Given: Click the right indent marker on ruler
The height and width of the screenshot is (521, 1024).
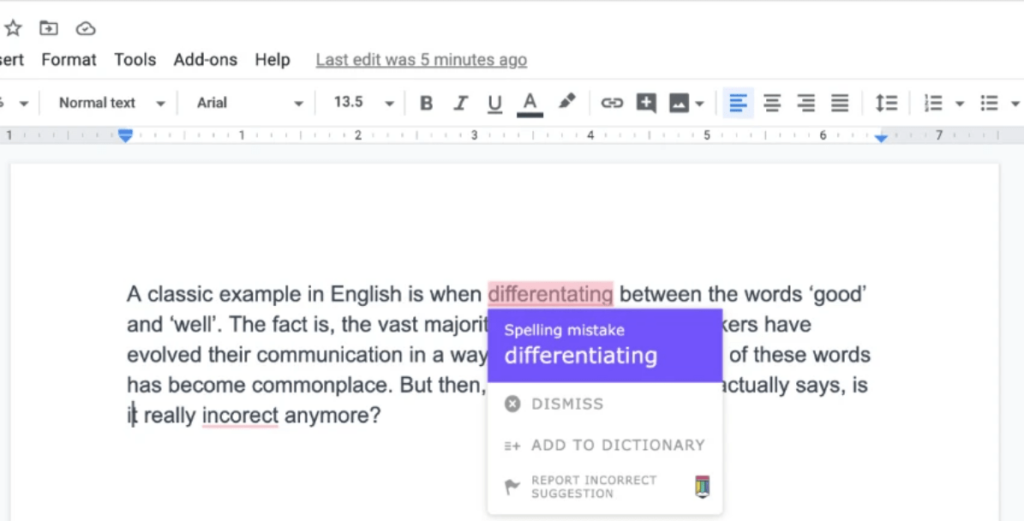Looking at the screenshot, I should 881,137.
